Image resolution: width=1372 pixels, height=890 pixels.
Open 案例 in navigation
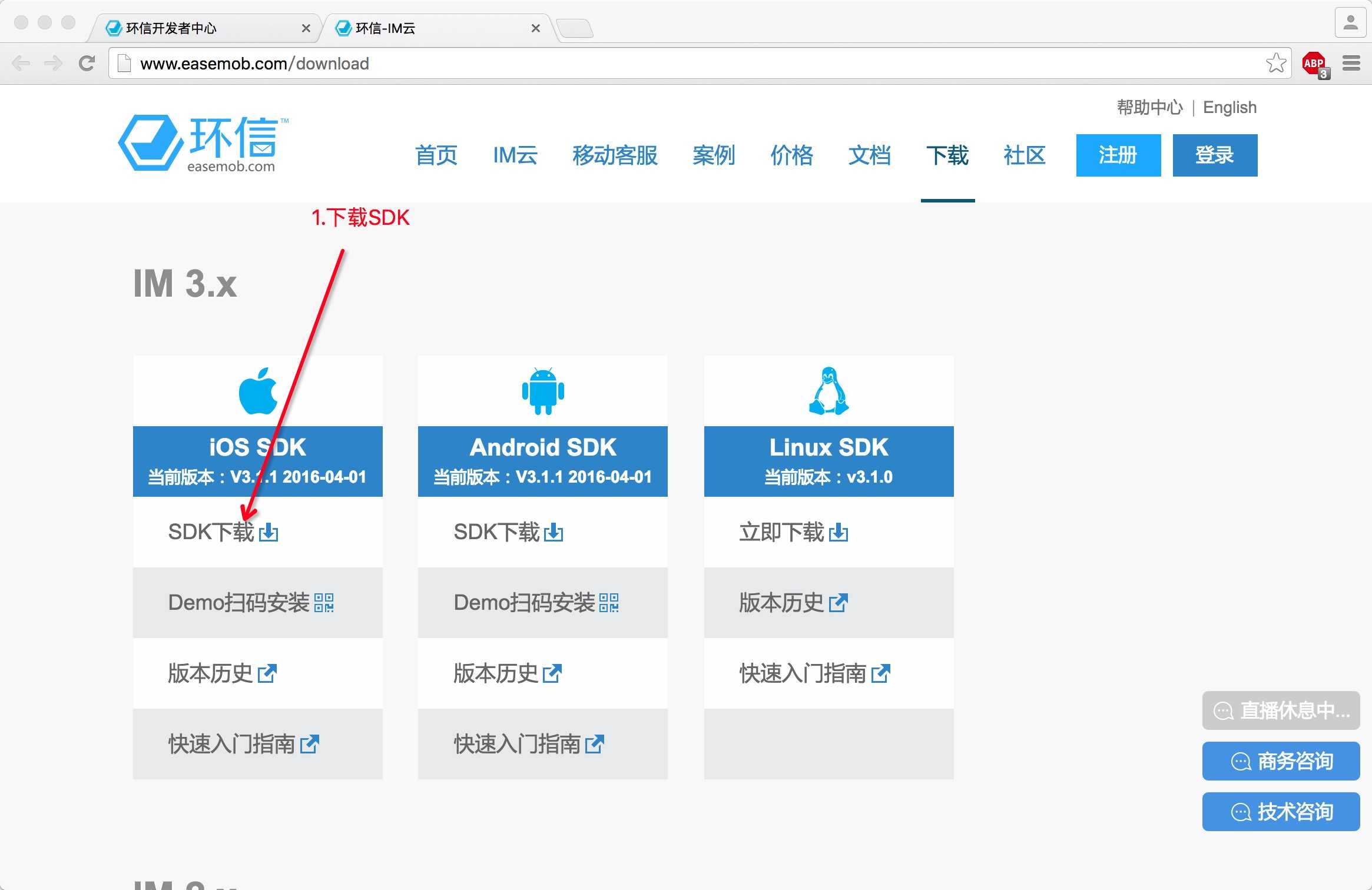click(x=714, y=155)
